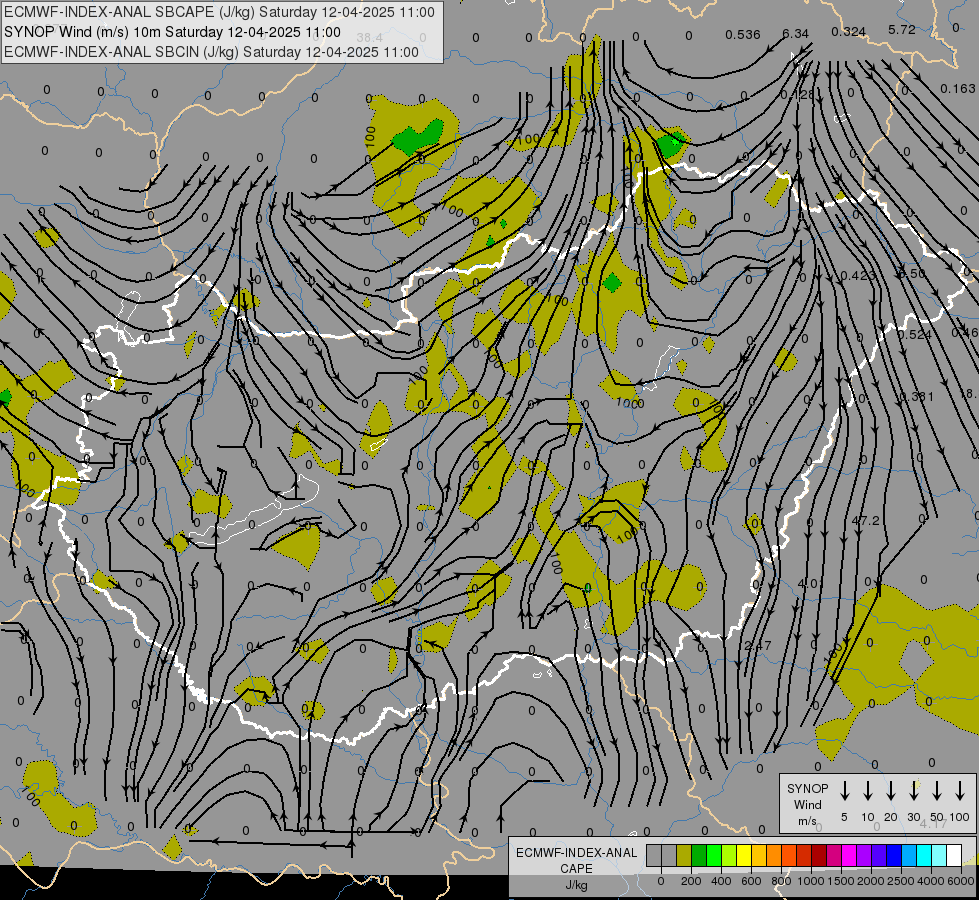979x900 pixels.
Task: Click the SBCIN title line in the header box
Action: 211,52
